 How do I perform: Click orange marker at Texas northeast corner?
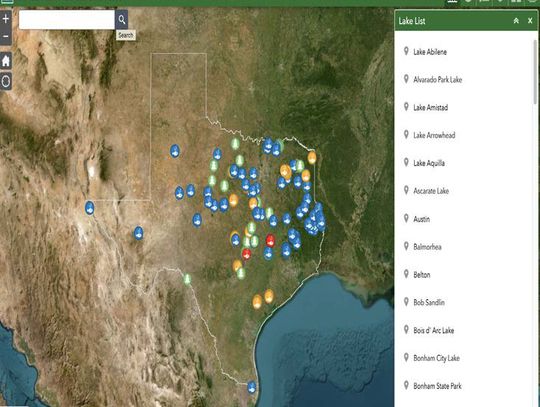coord(312,157)
